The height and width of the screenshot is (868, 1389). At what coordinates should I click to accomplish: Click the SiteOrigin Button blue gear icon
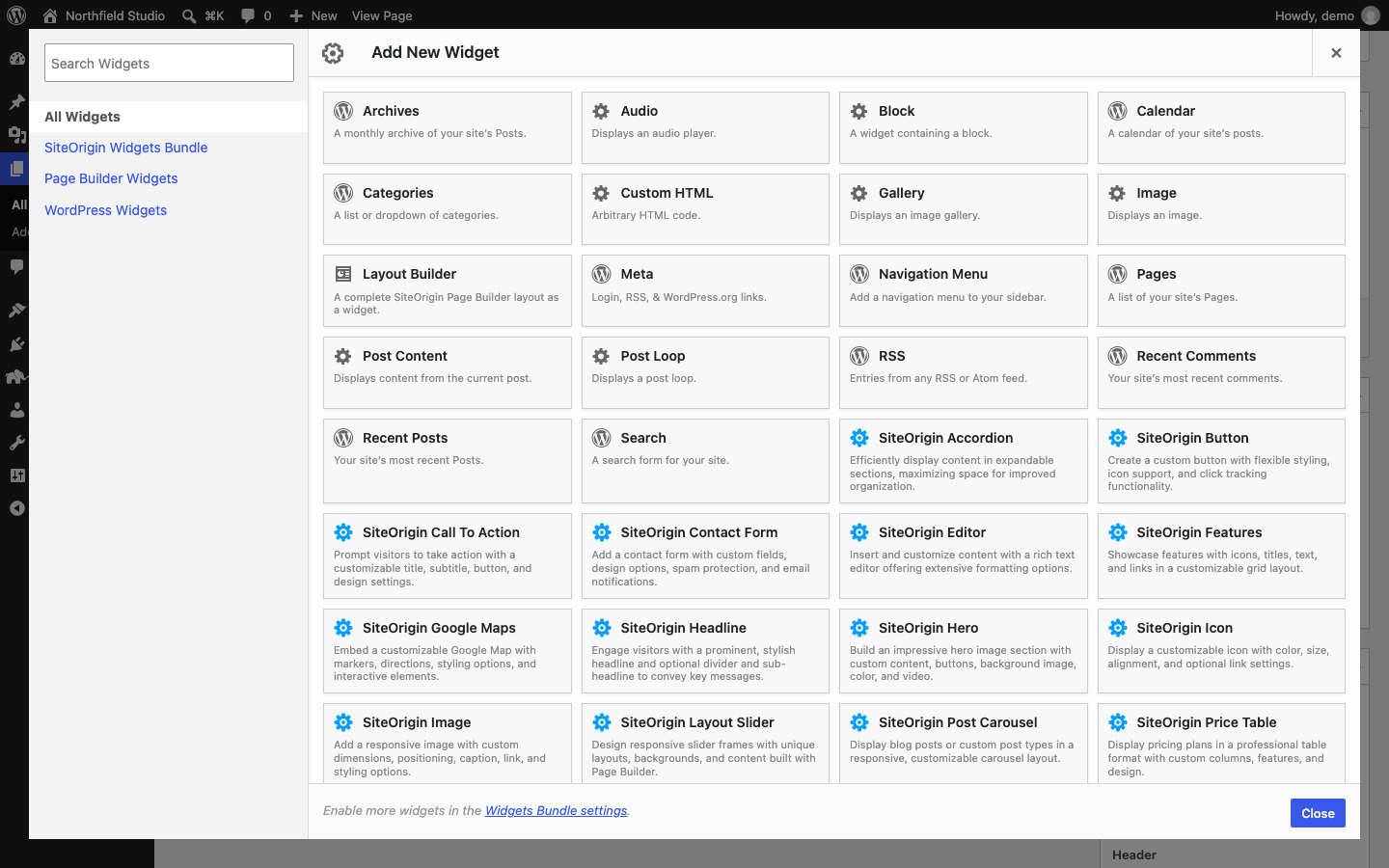pyautogui.click(x=1118, y=438)
